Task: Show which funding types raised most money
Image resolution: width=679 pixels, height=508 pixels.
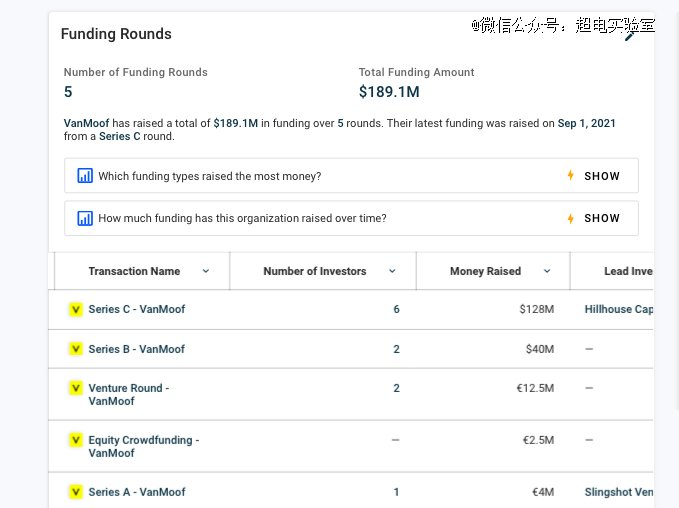Action: (602, 176)
